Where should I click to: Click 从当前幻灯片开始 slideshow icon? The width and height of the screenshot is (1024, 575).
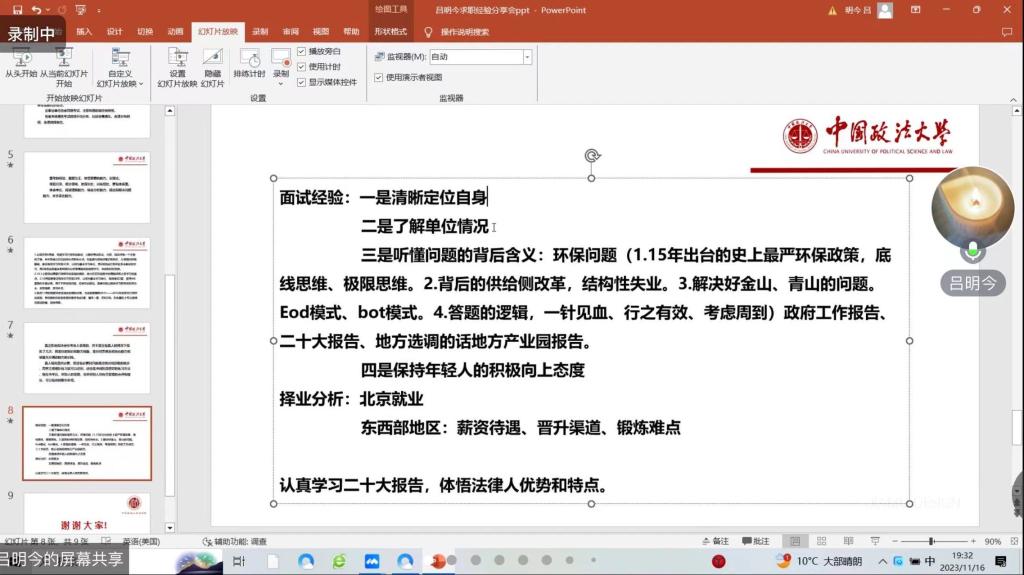[64, 60]
